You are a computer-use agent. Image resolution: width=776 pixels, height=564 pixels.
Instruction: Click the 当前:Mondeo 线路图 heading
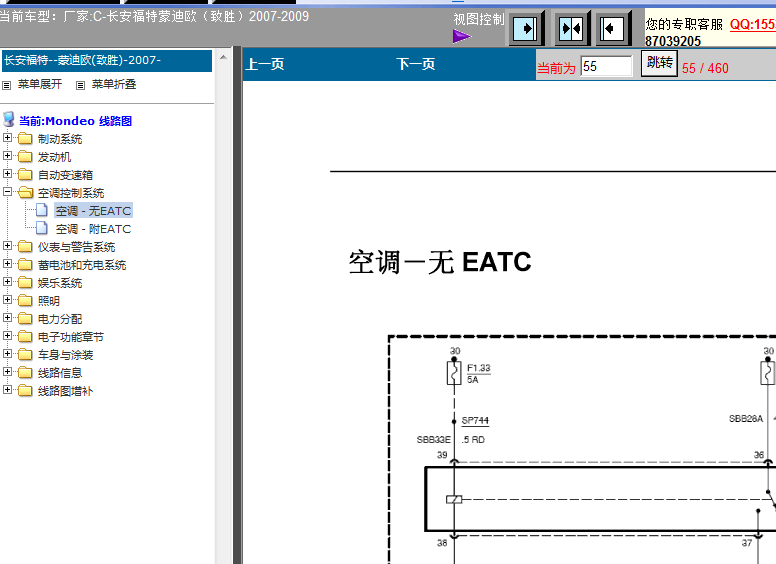(x=75, y=121)
